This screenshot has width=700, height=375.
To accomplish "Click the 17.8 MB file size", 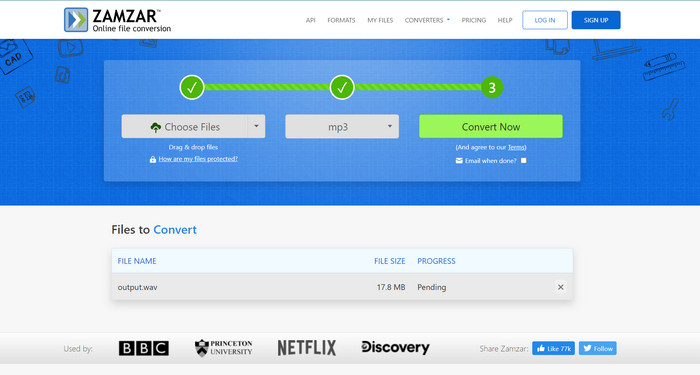I will point(391,287).
